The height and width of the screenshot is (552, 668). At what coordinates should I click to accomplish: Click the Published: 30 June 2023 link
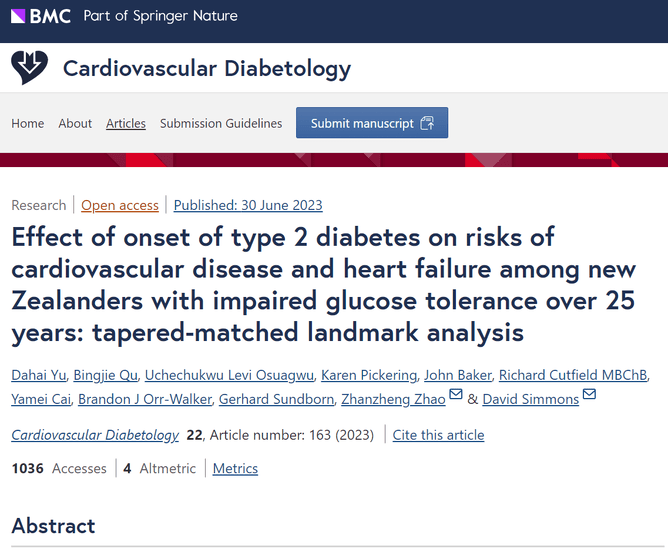point(248,205)
